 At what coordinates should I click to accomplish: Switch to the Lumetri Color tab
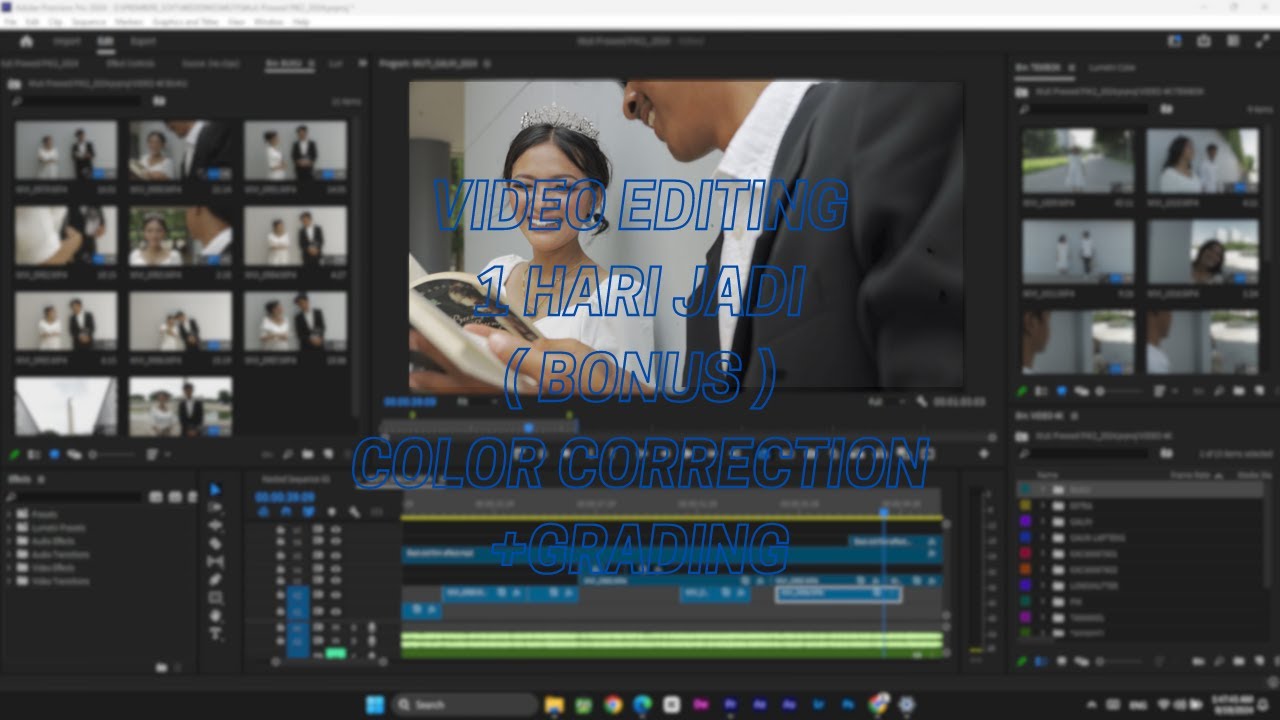pyautogui.click(x=1112, y=68)
